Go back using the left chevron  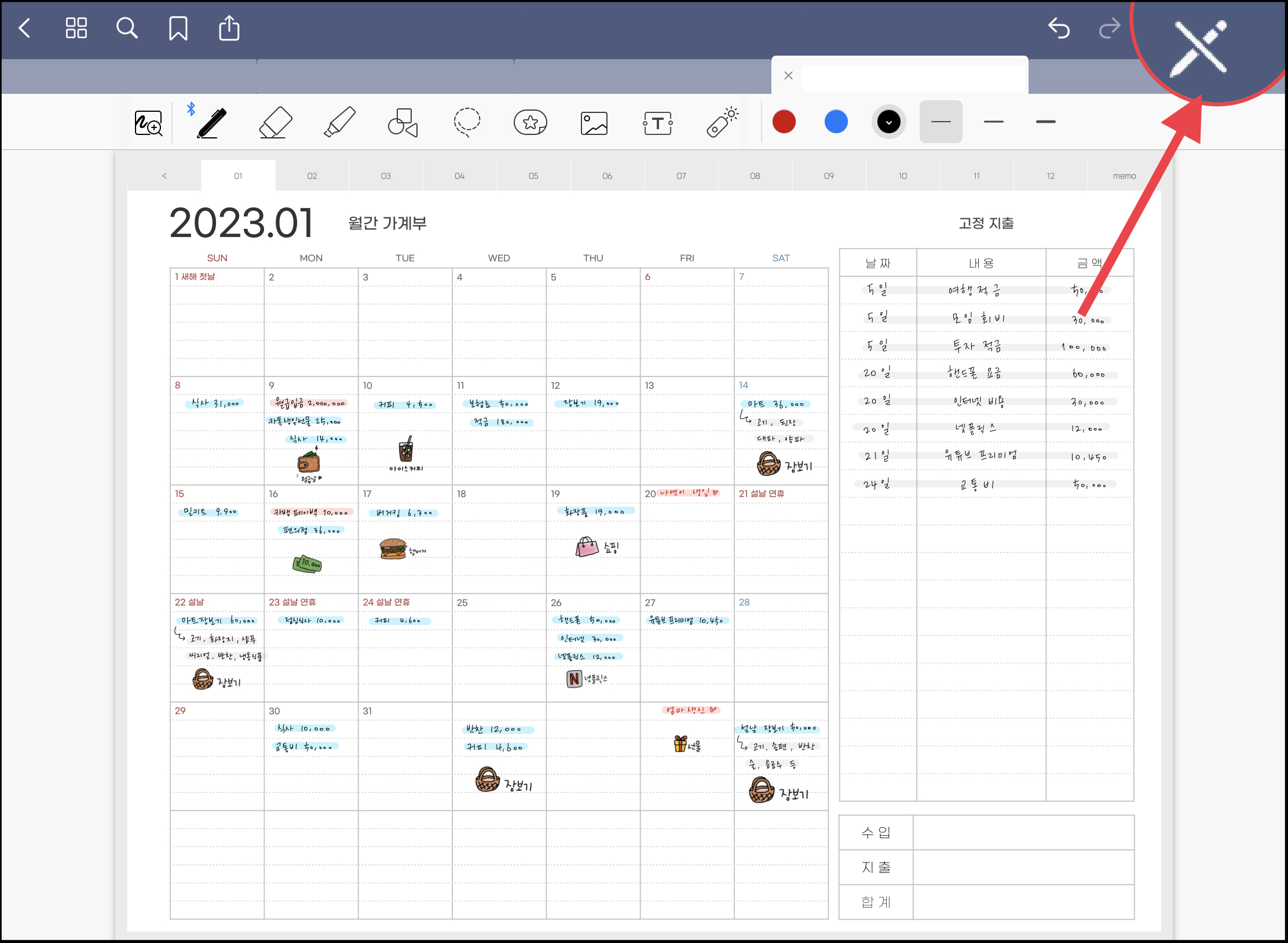pos(25,28)
